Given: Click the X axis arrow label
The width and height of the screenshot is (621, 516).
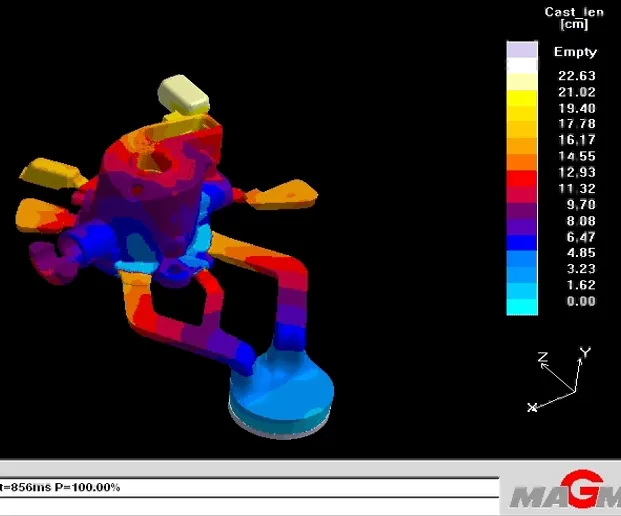Looking at the screenshot, I should (x=532, y=406).
